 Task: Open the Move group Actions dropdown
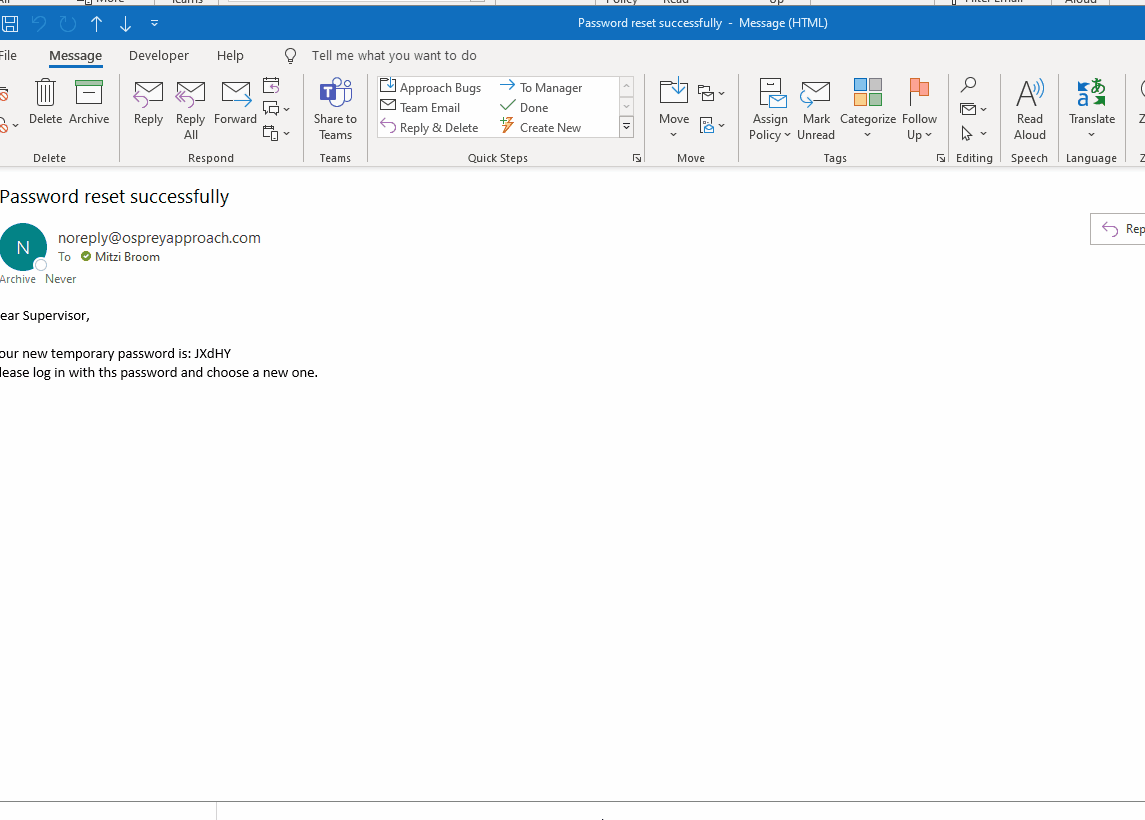711,125
